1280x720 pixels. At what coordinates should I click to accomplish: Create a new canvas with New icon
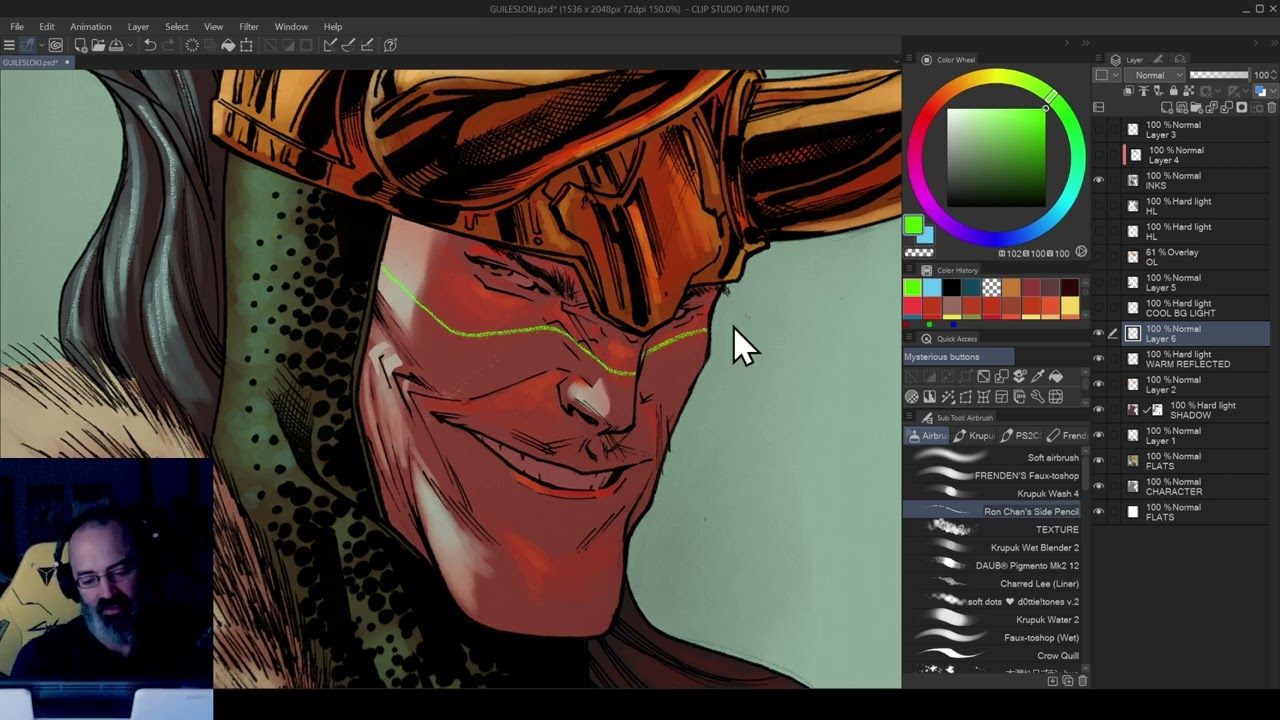tap(81, 45)
